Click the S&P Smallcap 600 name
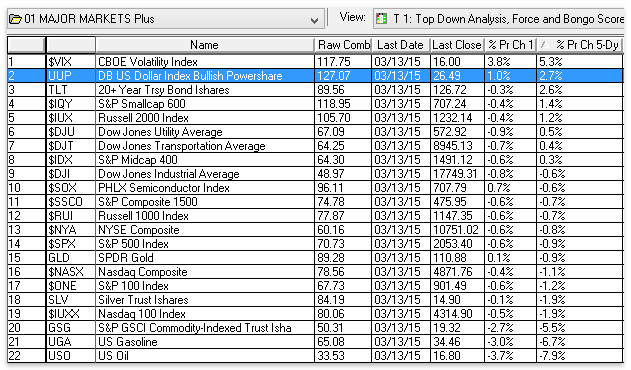 [x=142, y=104]
